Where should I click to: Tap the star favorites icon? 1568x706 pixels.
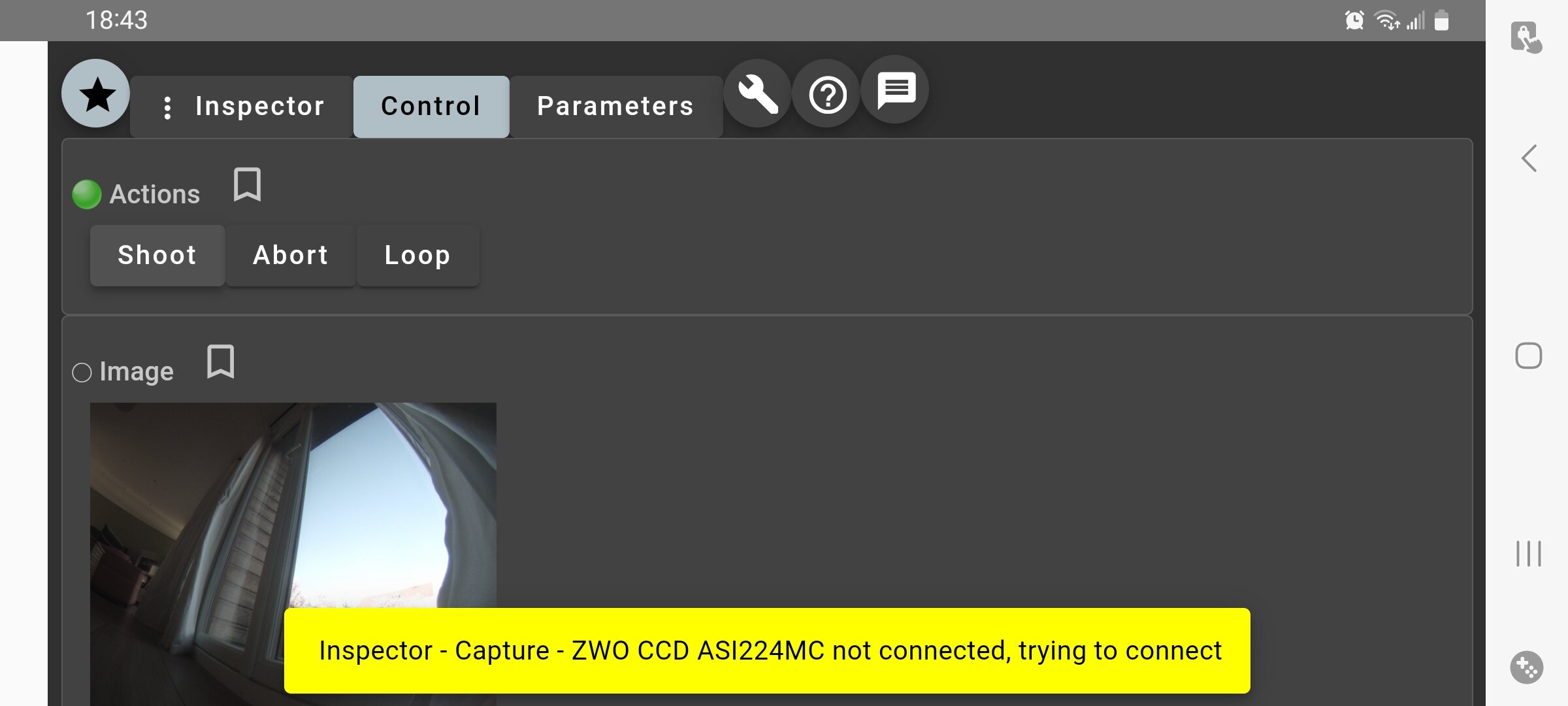pyautogui.click(x=96, y=94)
